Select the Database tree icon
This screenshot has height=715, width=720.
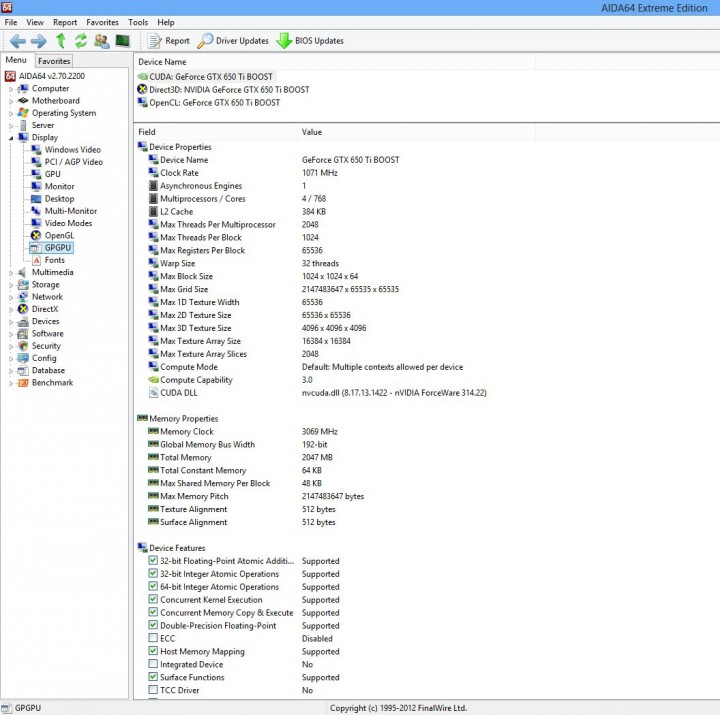tap(23, 370)
